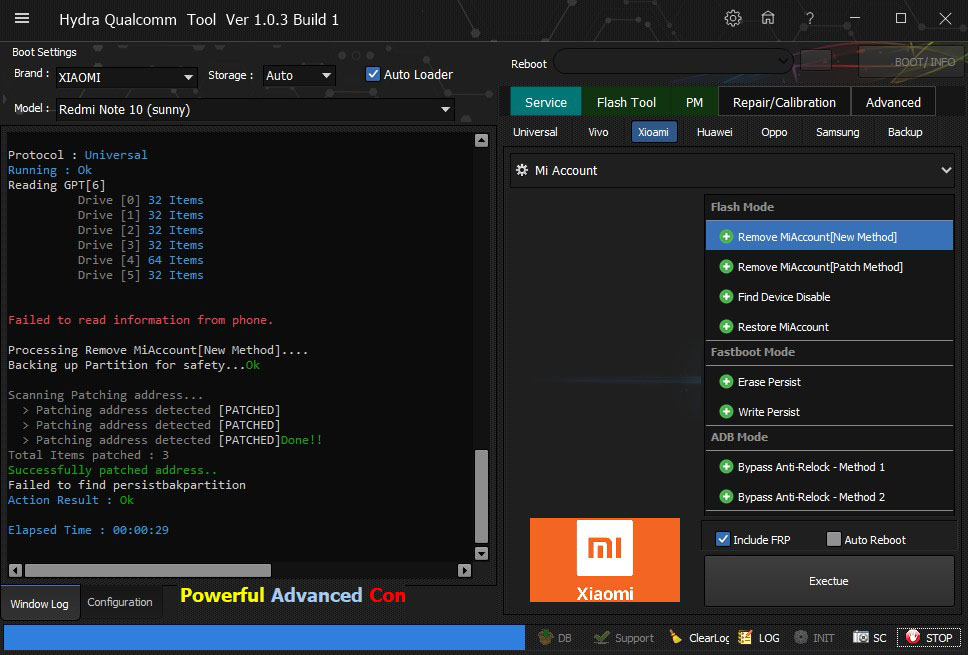Enable the Auto Reboot checkbox
The height and width of the screenshot is (655, 968).
(x=834, y=540)
